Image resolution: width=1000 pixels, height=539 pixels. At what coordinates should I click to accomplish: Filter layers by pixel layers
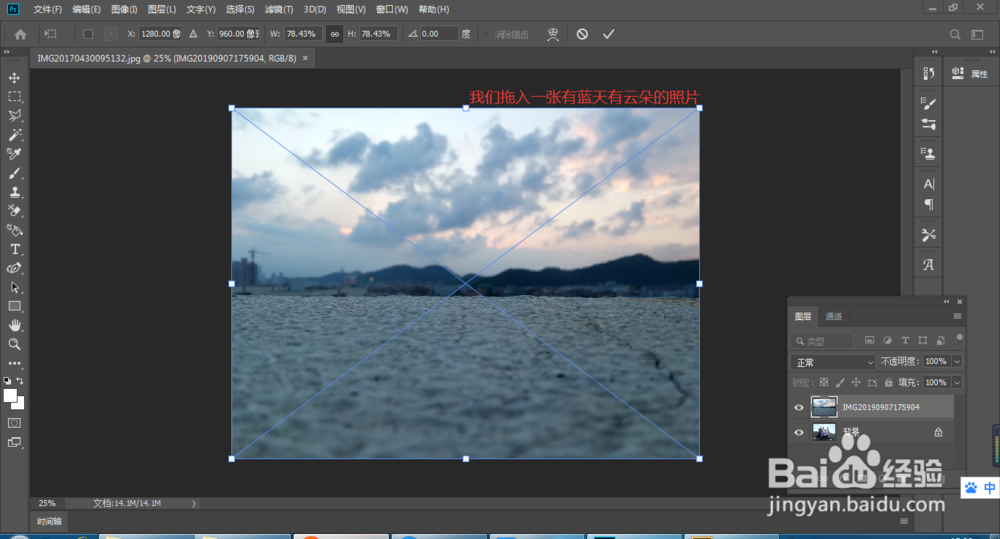[869, 341]
